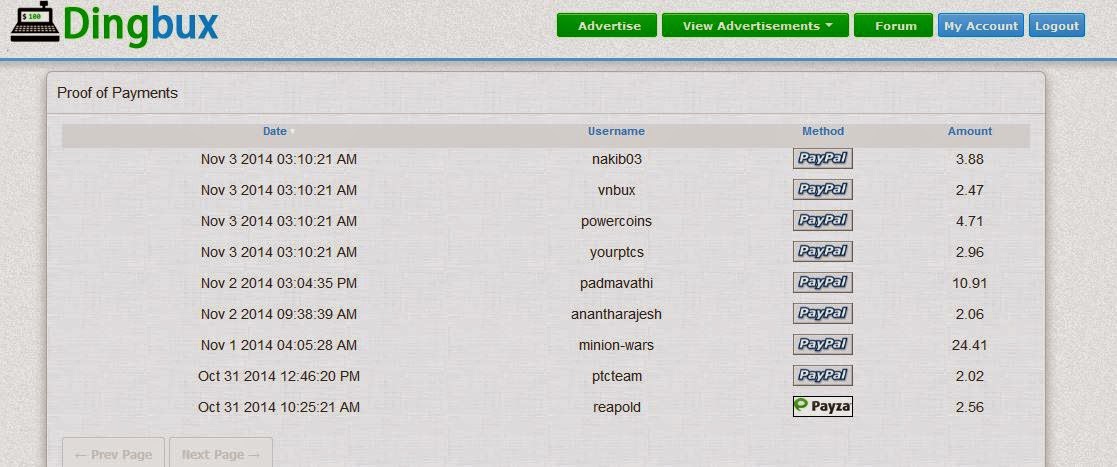
Task: Click the Dingbux site name text
Action: (140, 24)
